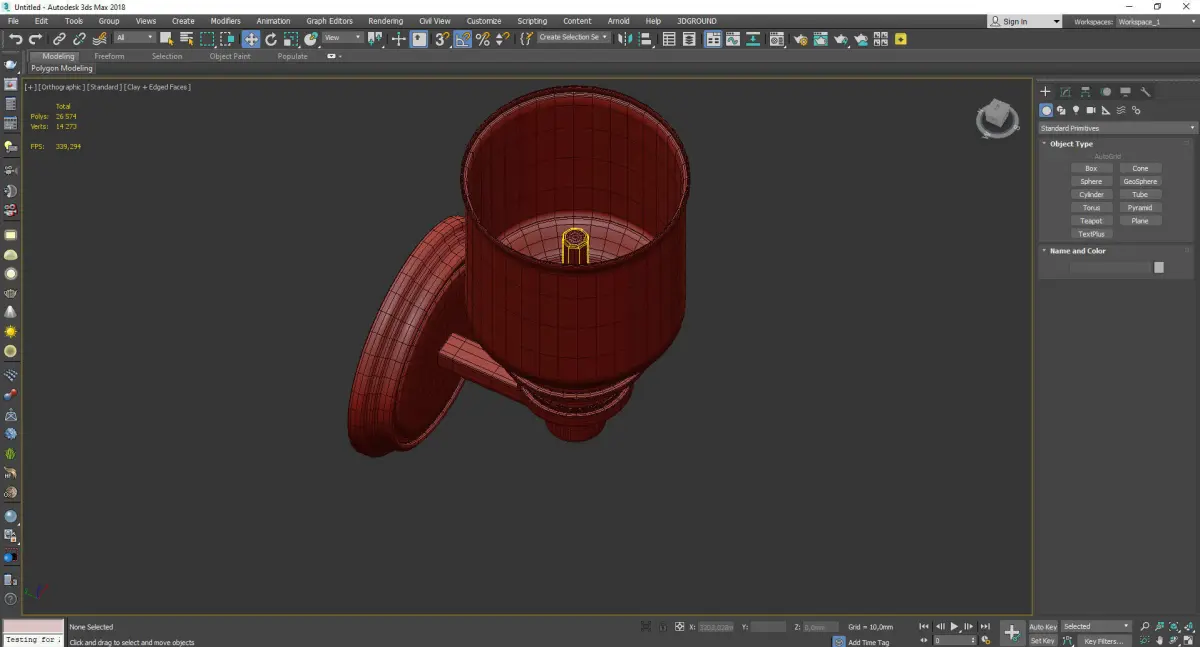This screenshot has height=647, width=1200.
Task: Open the Sign In dropdown
Action: [x=1025, y=21]
